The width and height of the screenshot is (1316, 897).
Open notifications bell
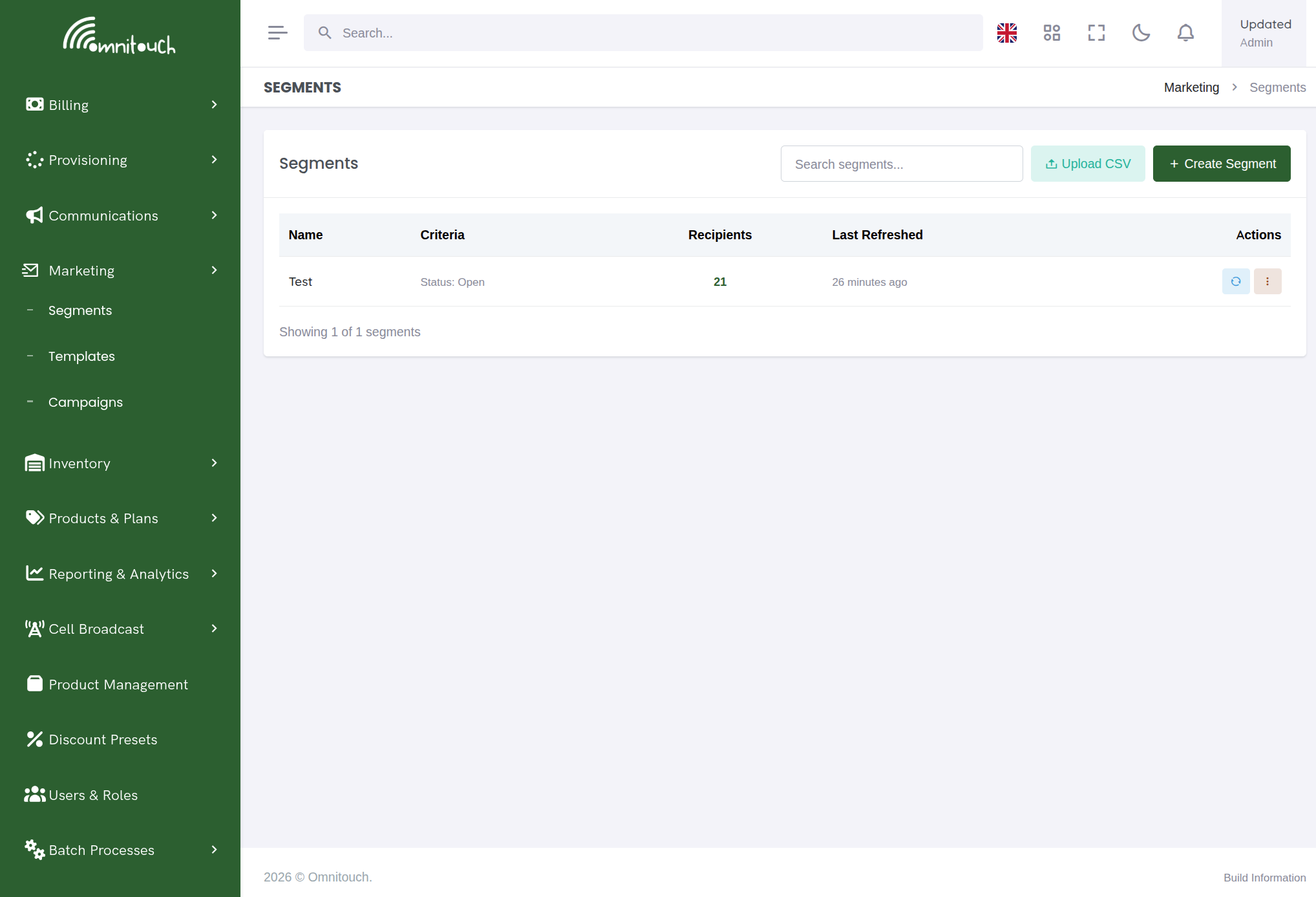(1185, 33)
